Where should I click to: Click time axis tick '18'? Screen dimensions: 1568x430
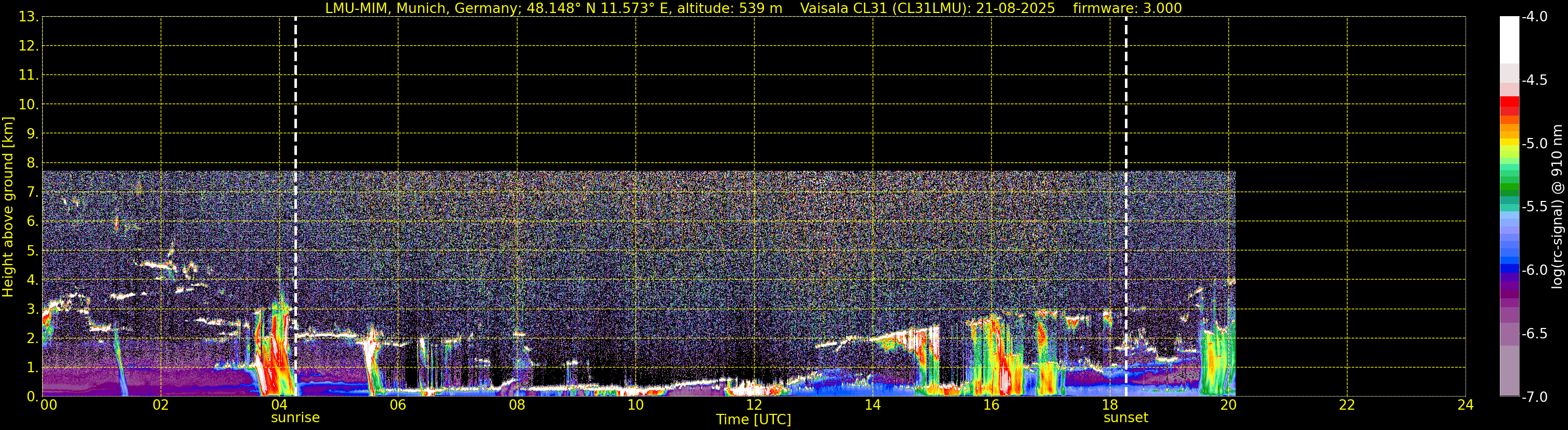[x=1110, y=405]
